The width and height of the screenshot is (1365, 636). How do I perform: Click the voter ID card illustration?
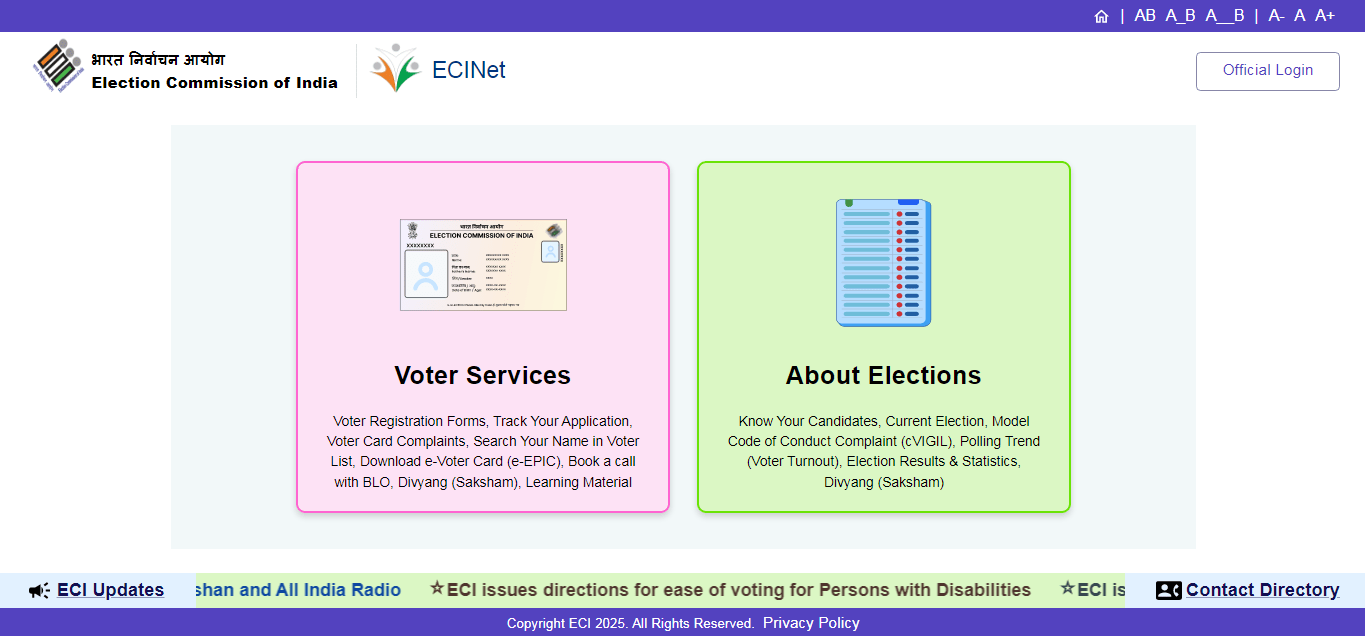483,265
